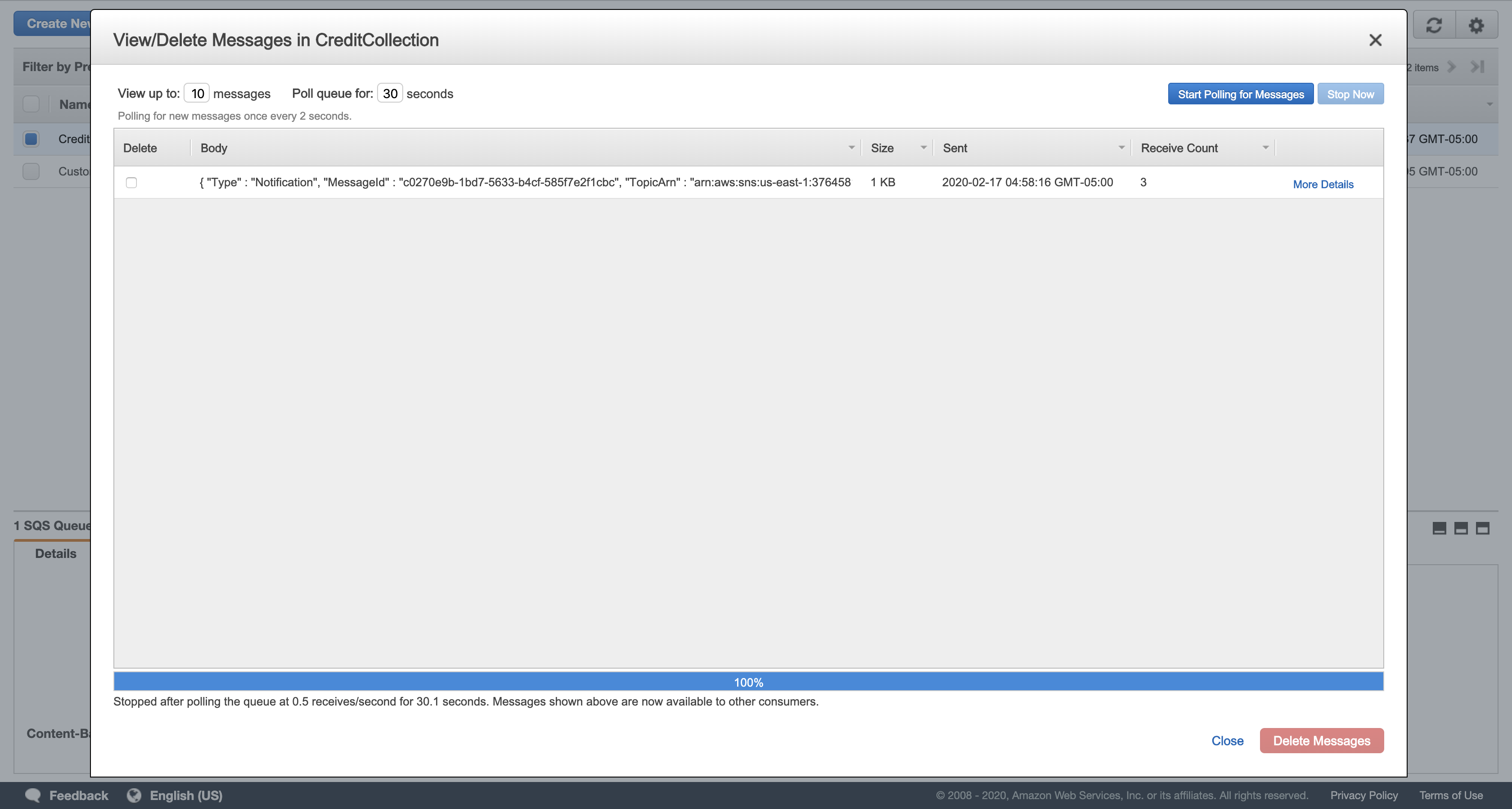The image size is (1512, 809).
Task: Click the Feedback speech bubble icon
Action: (x=33, y=796)
